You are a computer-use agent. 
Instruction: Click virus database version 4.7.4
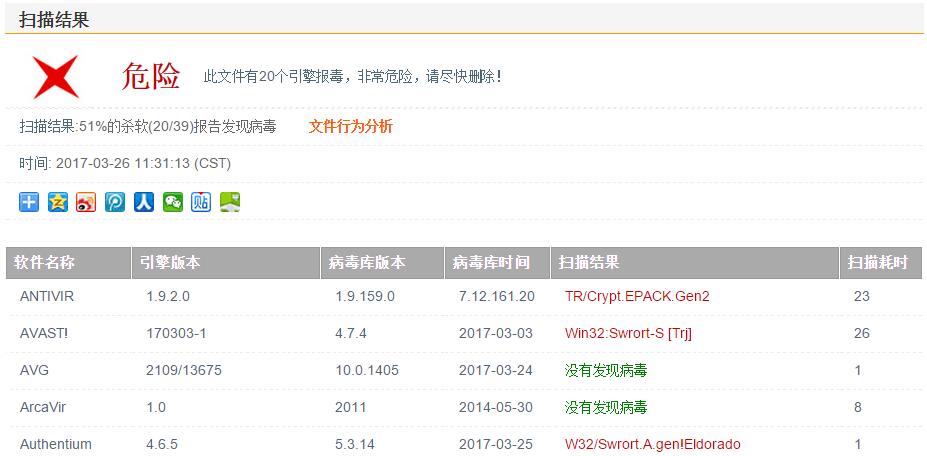(x=351, y=333)
